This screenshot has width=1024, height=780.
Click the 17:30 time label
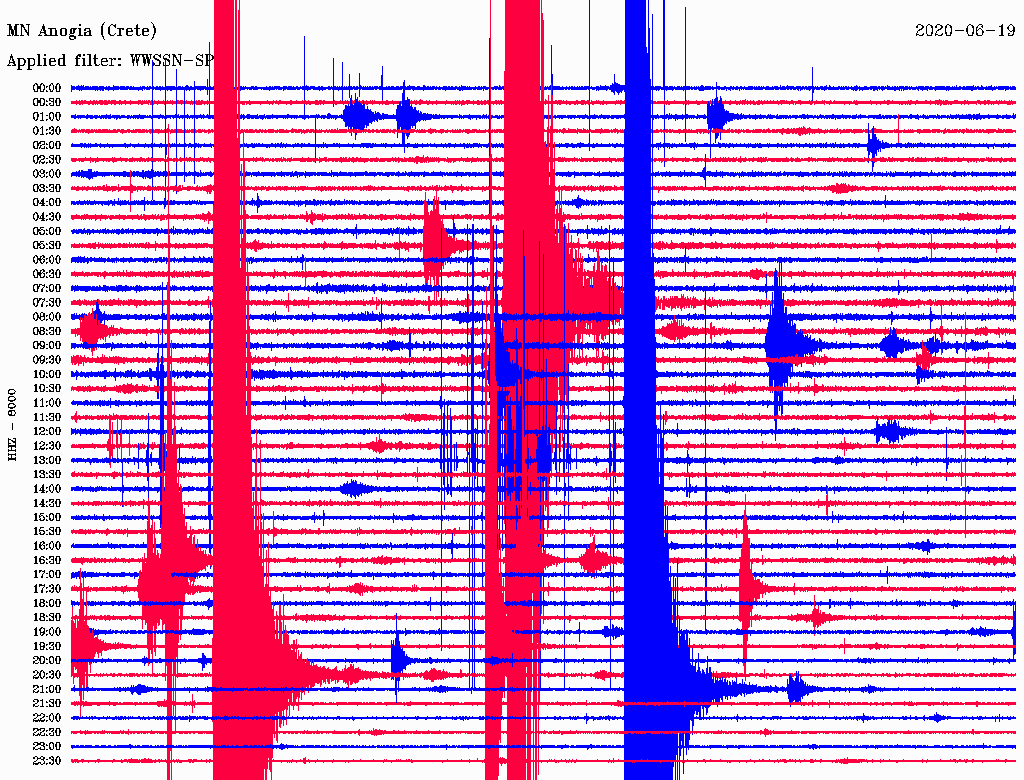47,589
